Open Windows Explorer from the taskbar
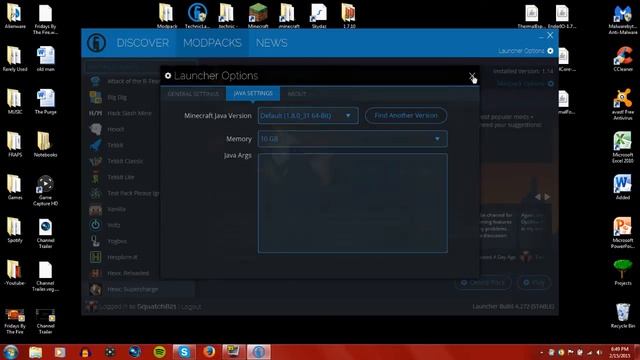Viewport: 640px width, 360px height. click(x=36, y=352)
